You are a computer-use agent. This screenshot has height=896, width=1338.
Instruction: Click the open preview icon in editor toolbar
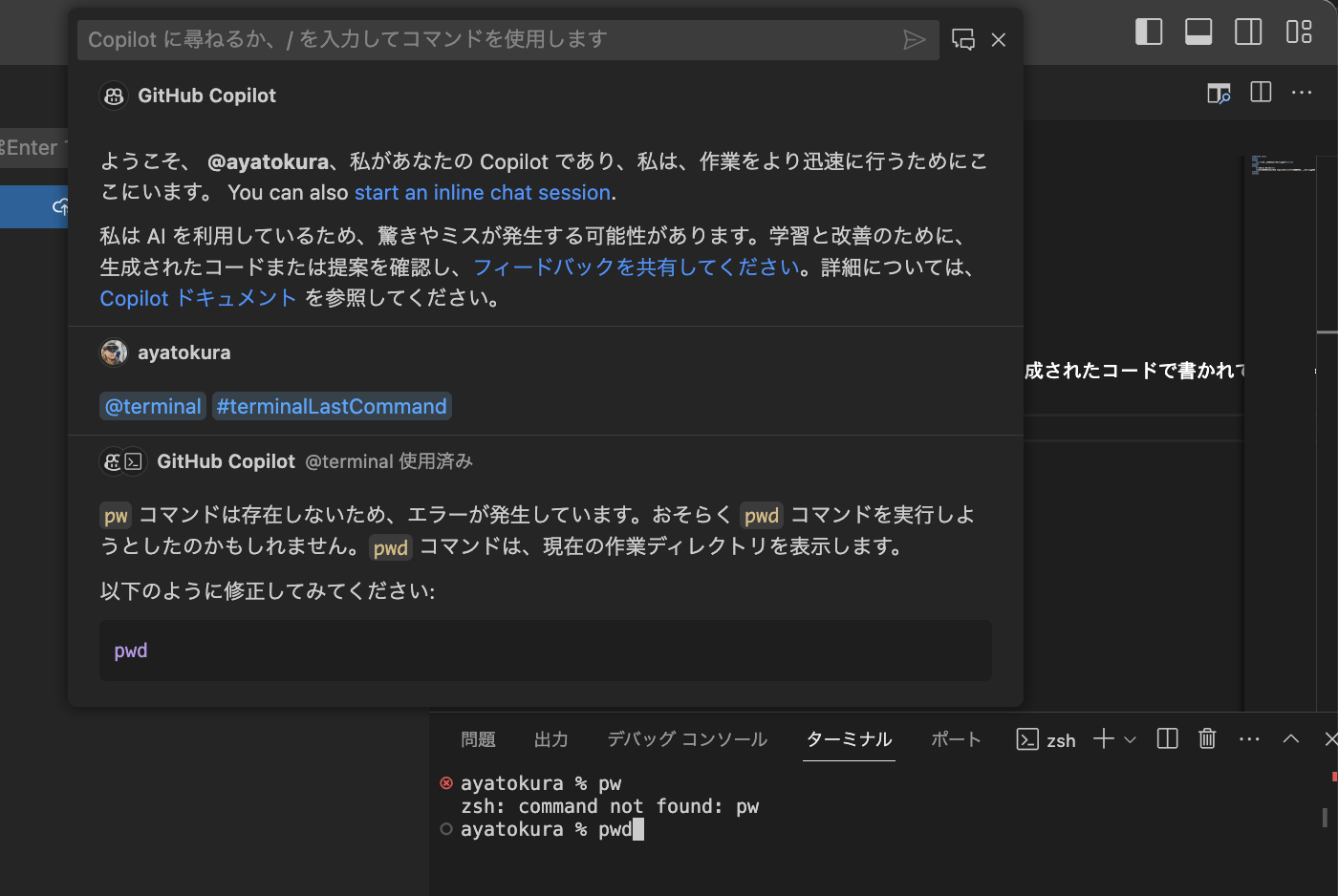(1219, 93)
